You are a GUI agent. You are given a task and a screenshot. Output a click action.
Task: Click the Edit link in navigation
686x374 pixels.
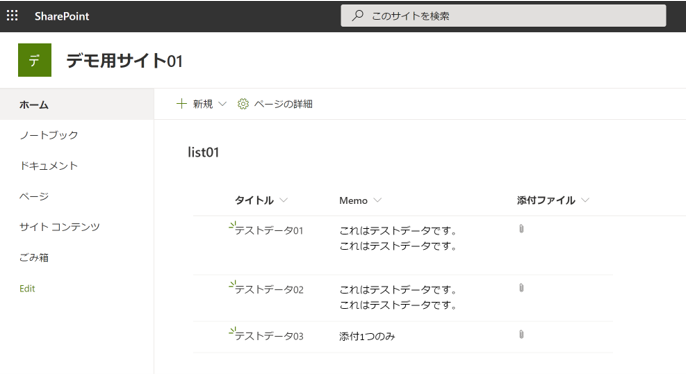tap(27, 289)
